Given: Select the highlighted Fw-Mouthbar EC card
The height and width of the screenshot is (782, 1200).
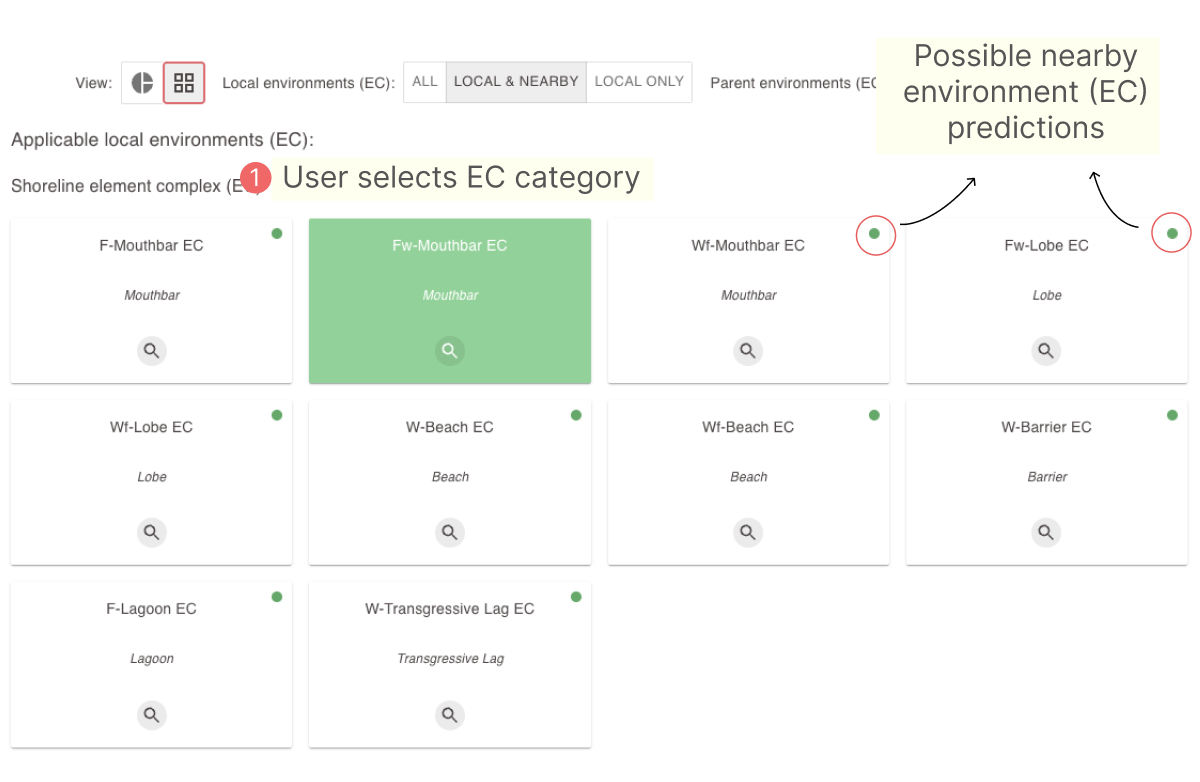Looking at the screenshot, I should (x=450, y=300).
